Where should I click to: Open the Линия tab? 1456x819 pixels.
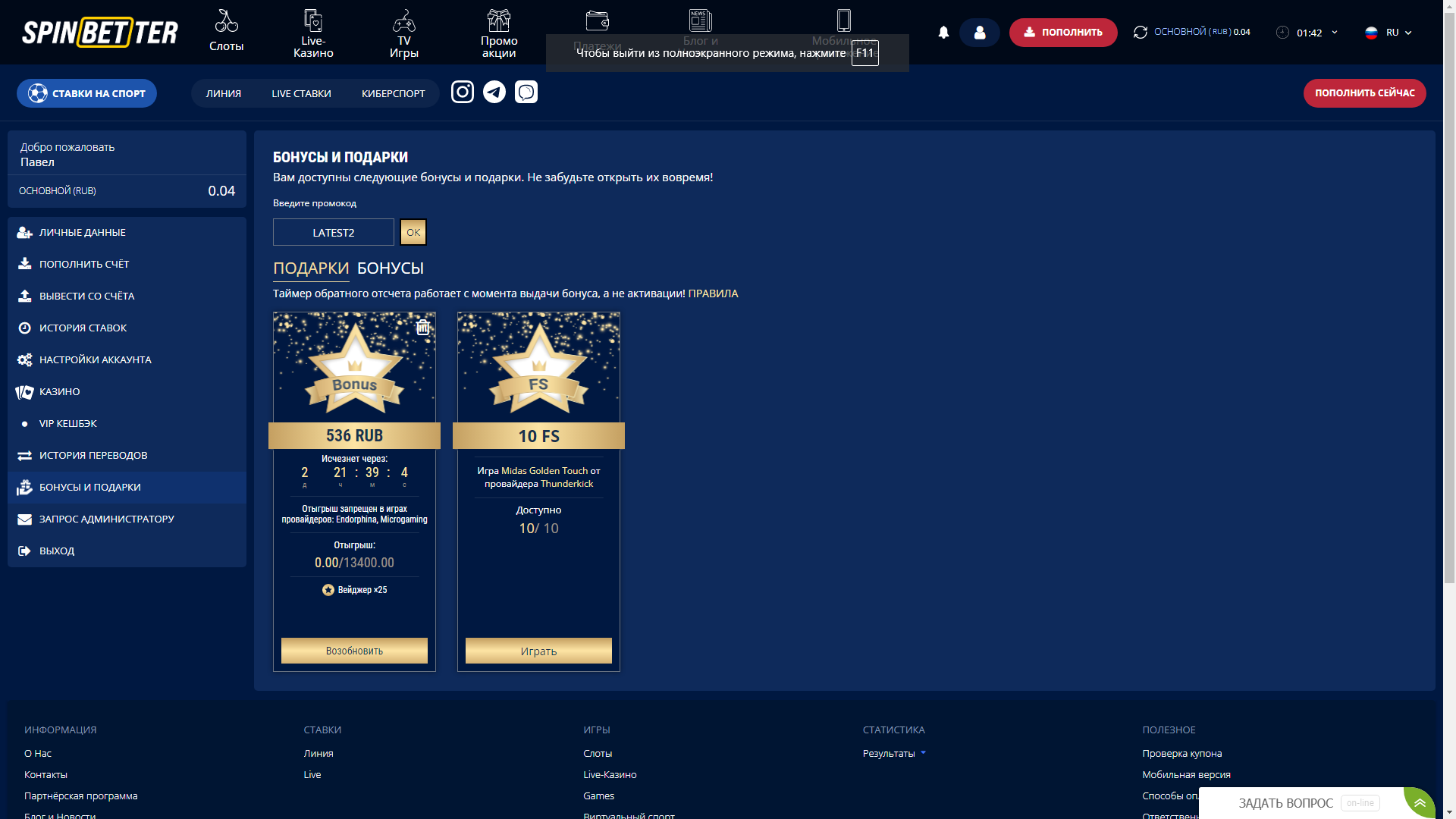224,93
